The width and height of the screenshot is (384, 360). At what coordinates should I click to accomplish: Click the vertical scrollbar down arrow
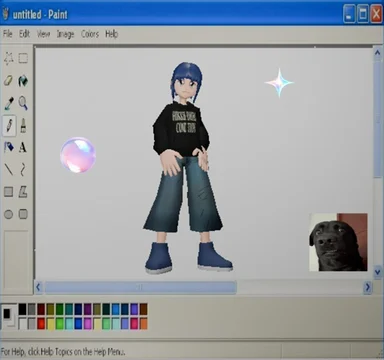[377, 272]
